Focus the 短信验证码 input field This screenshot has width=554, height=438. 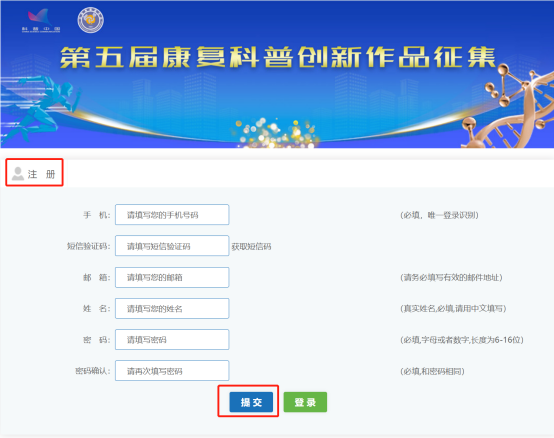point(172,245)
